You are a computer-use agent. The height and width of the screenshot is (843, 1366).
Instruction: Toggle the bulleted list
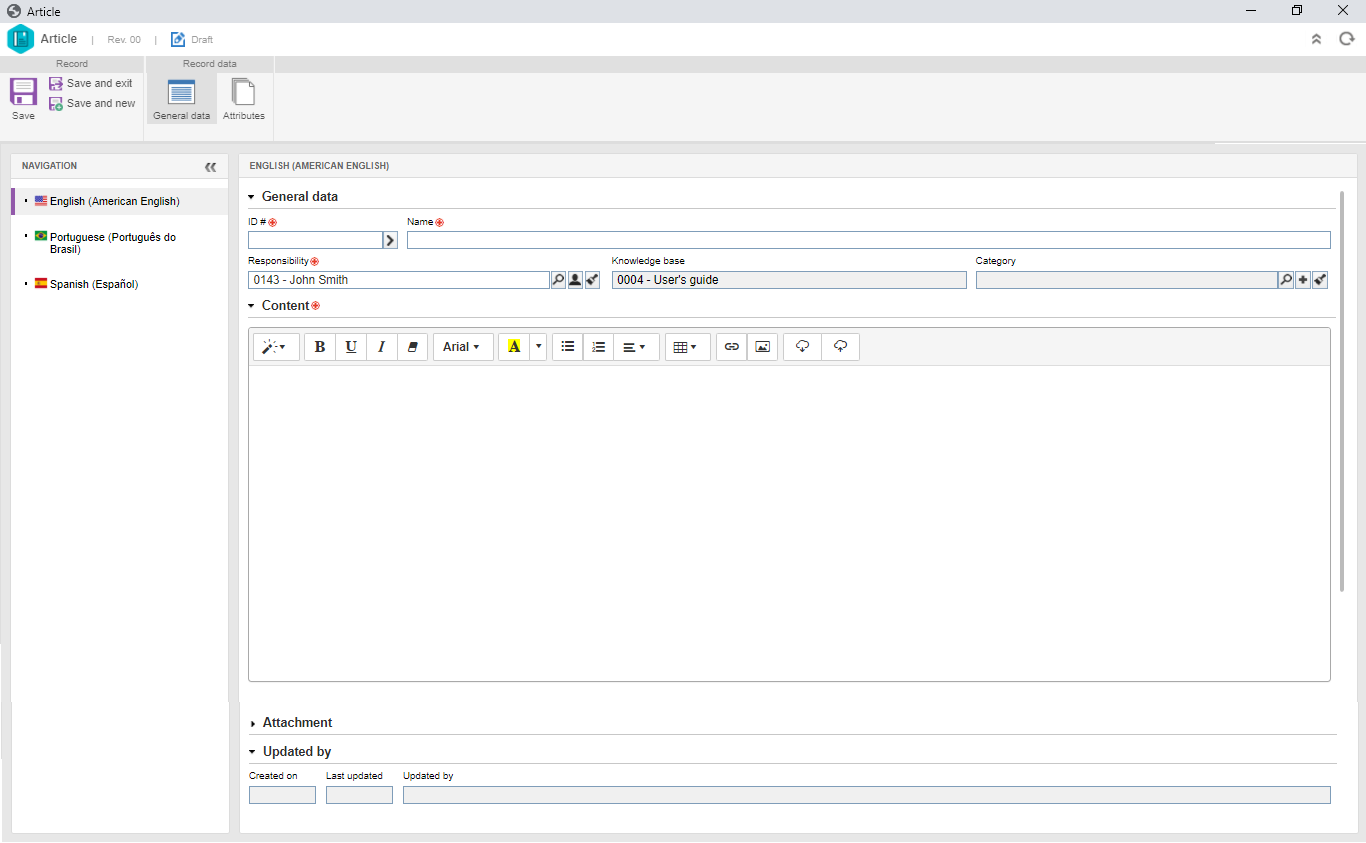(x=568, y=347)
